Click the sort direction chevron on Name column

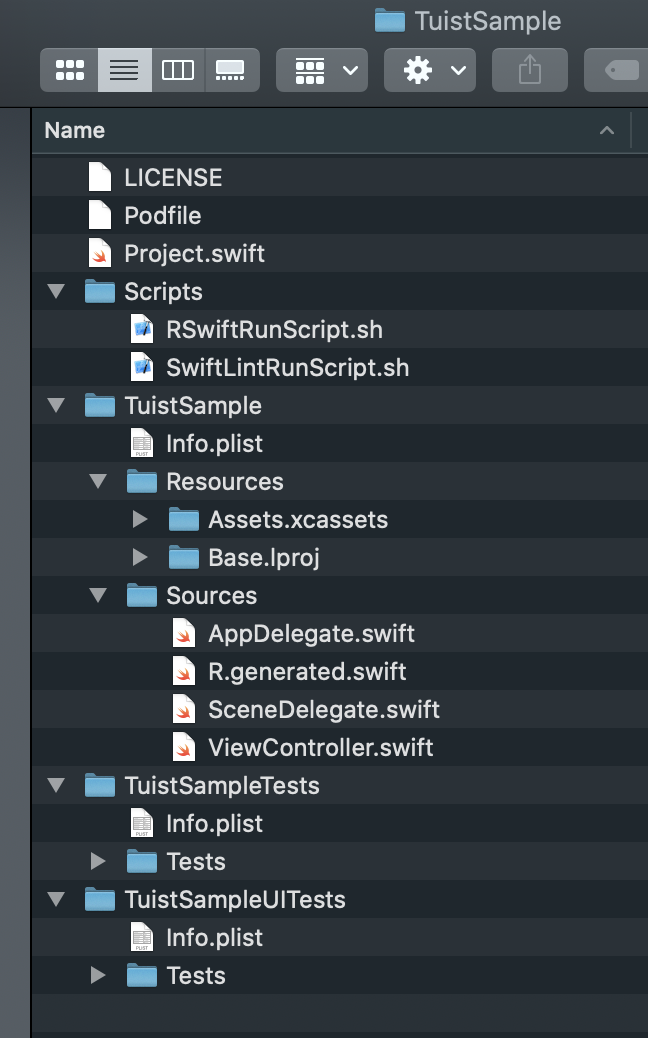pos(607,130)
